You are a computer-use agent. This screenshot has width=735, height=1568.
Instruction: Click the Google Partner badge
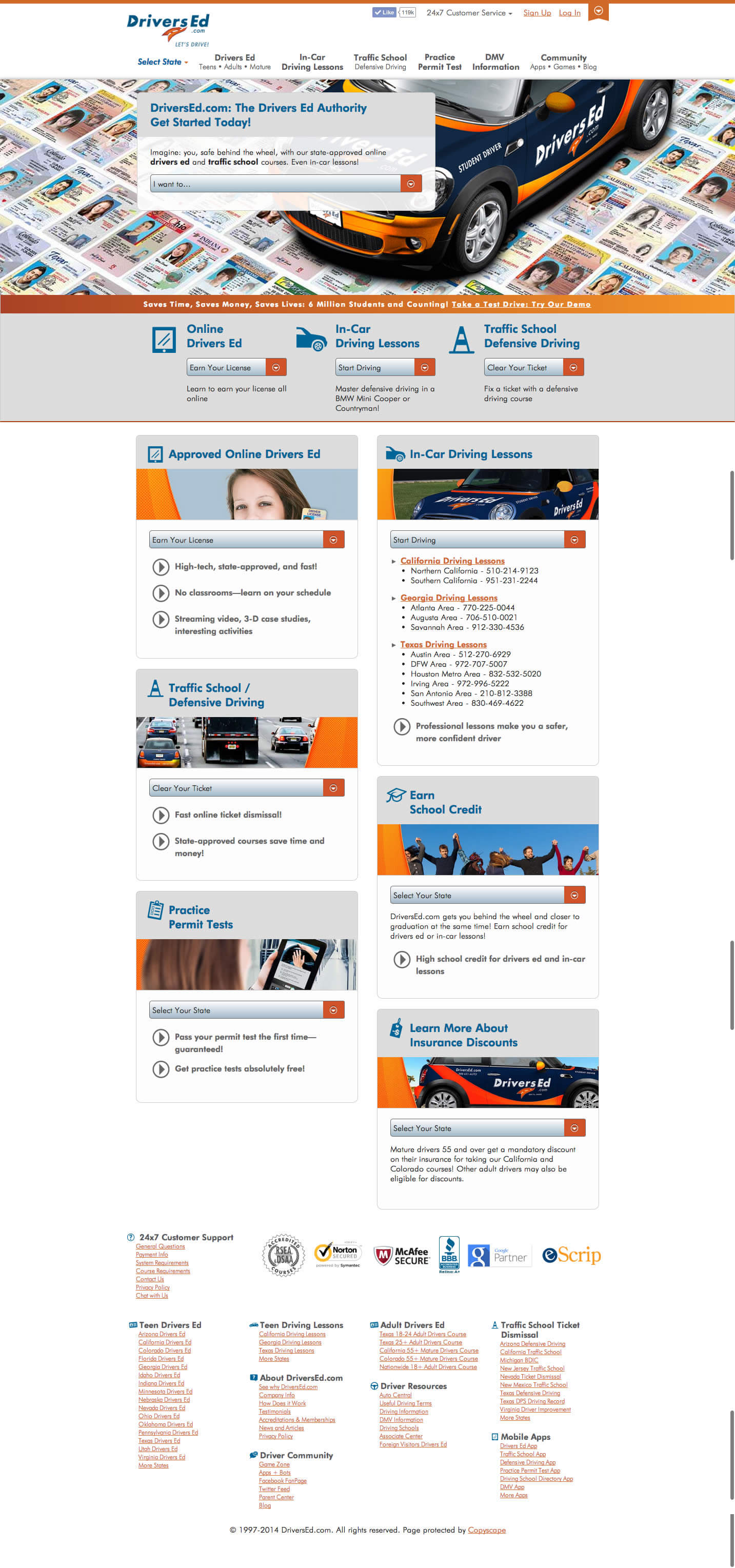tap(500, 1255)
